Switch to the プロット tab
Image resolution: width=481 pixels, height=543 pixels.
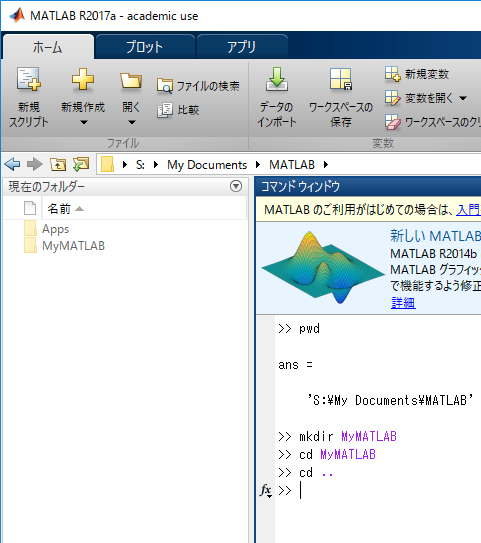(144, 47)
